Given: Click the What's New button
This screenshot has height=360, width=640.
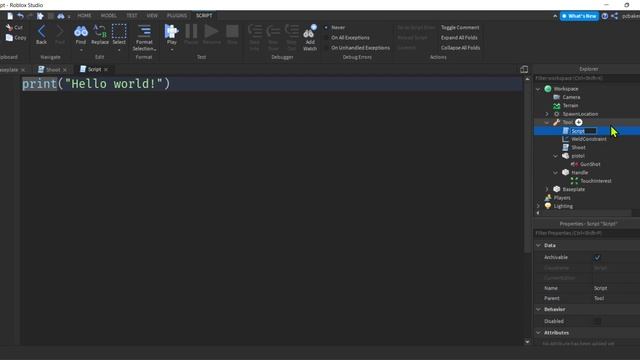Looking at the screenshot, I should tap(579, 16).
